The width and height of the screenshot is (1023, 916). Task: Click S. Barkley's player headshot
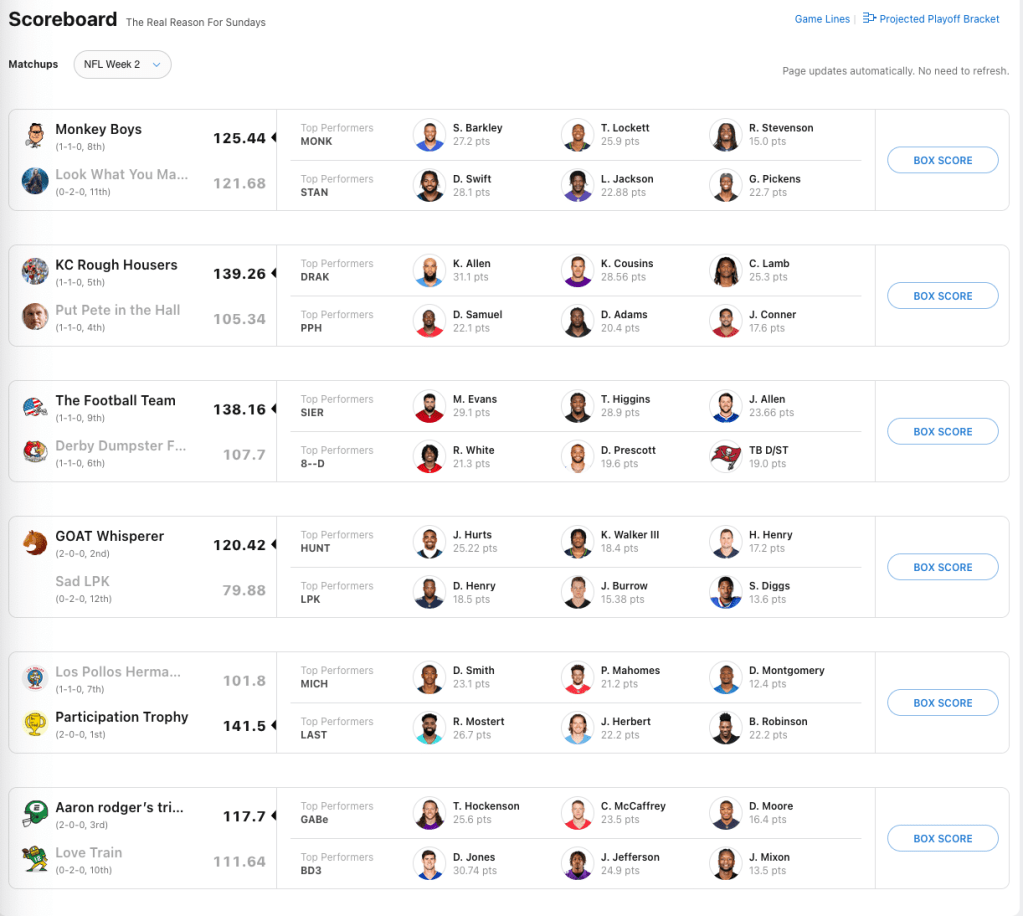[x=429, y=135]
